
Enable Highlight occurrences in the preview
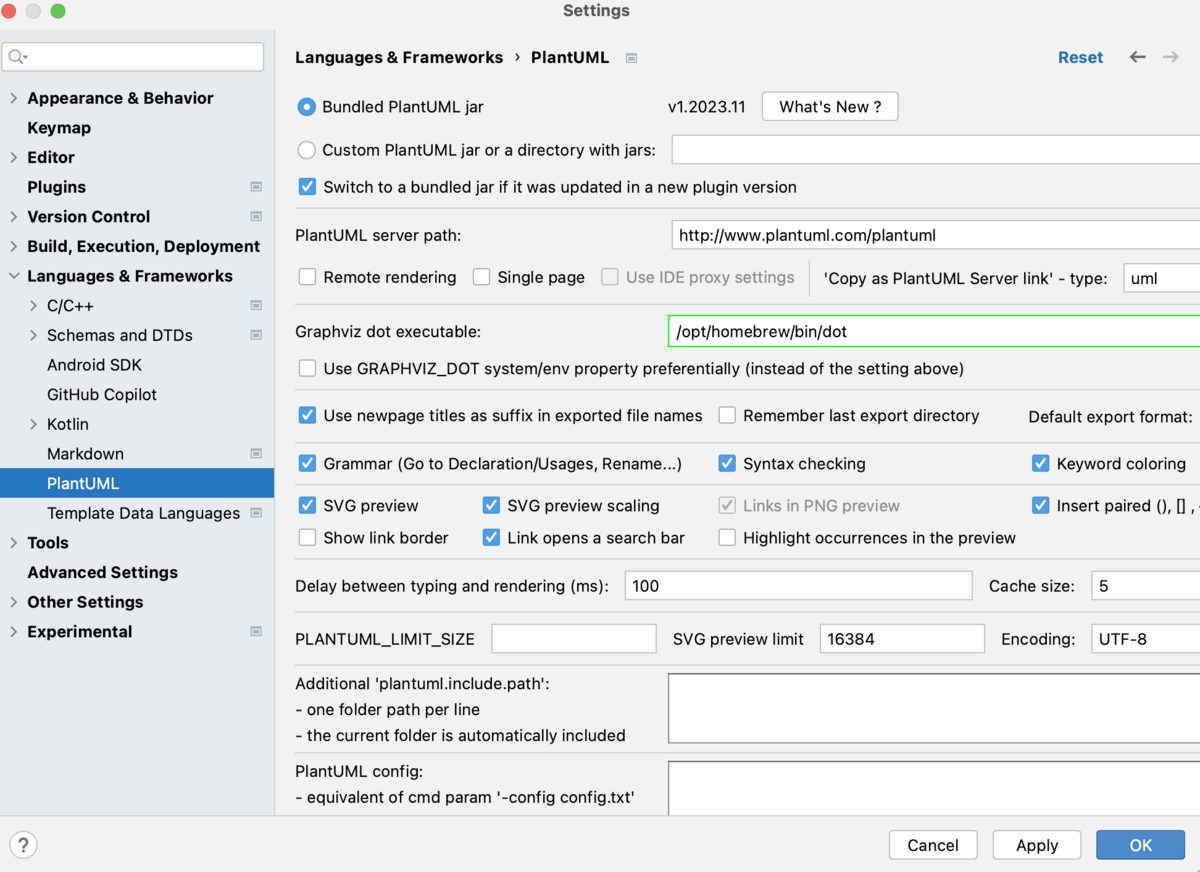pos(727,538)
